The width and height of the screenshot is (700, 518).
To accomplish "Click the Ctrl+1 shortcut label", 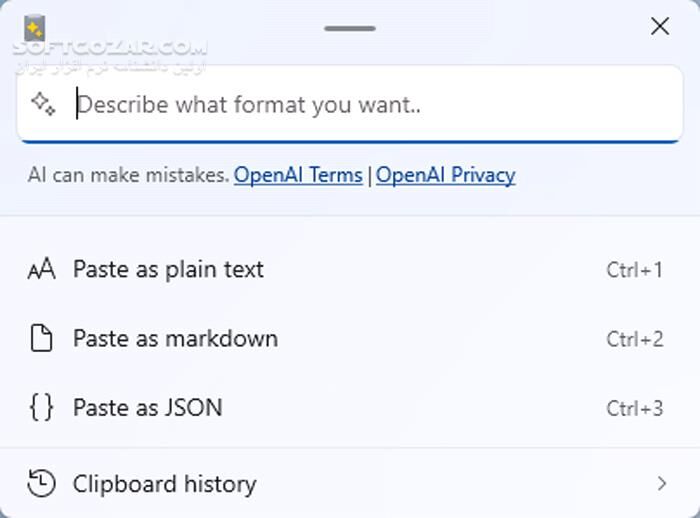I will pyautogui.click(x=634, y=270).
